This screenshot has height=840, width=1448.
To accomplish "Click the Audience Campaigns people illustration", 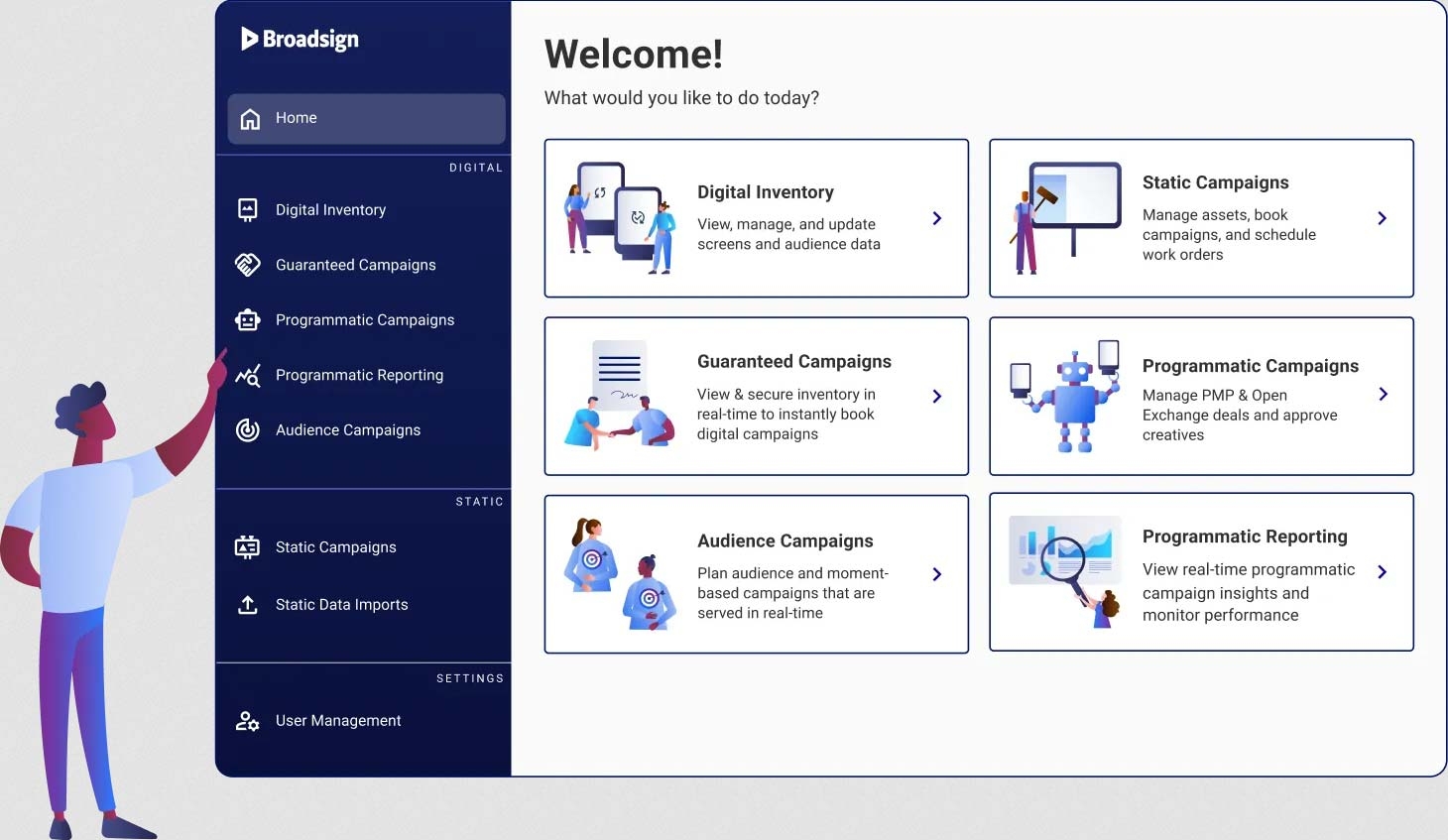I will (x=621, y=573).
